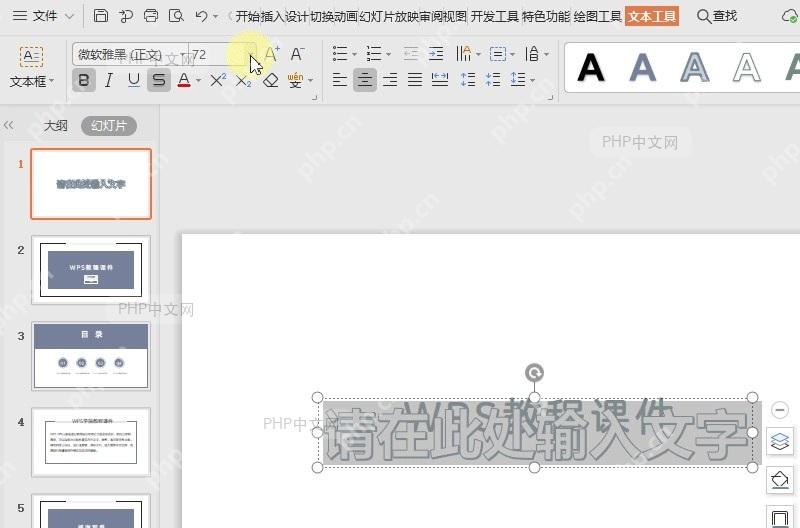
Task: Increase font size with A+ icon
Action: point(271,54)
